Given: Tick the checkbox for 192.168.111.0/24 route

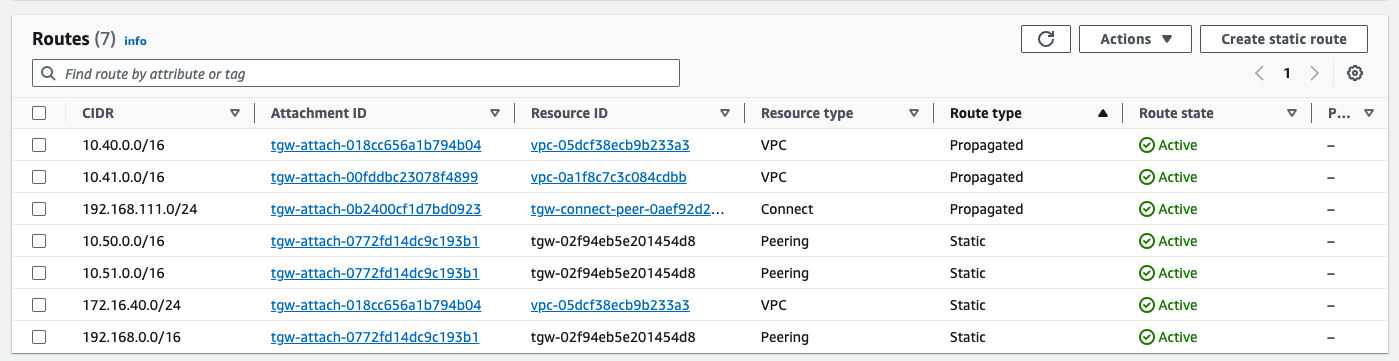Looking at the screenshot, I should 39,209.
